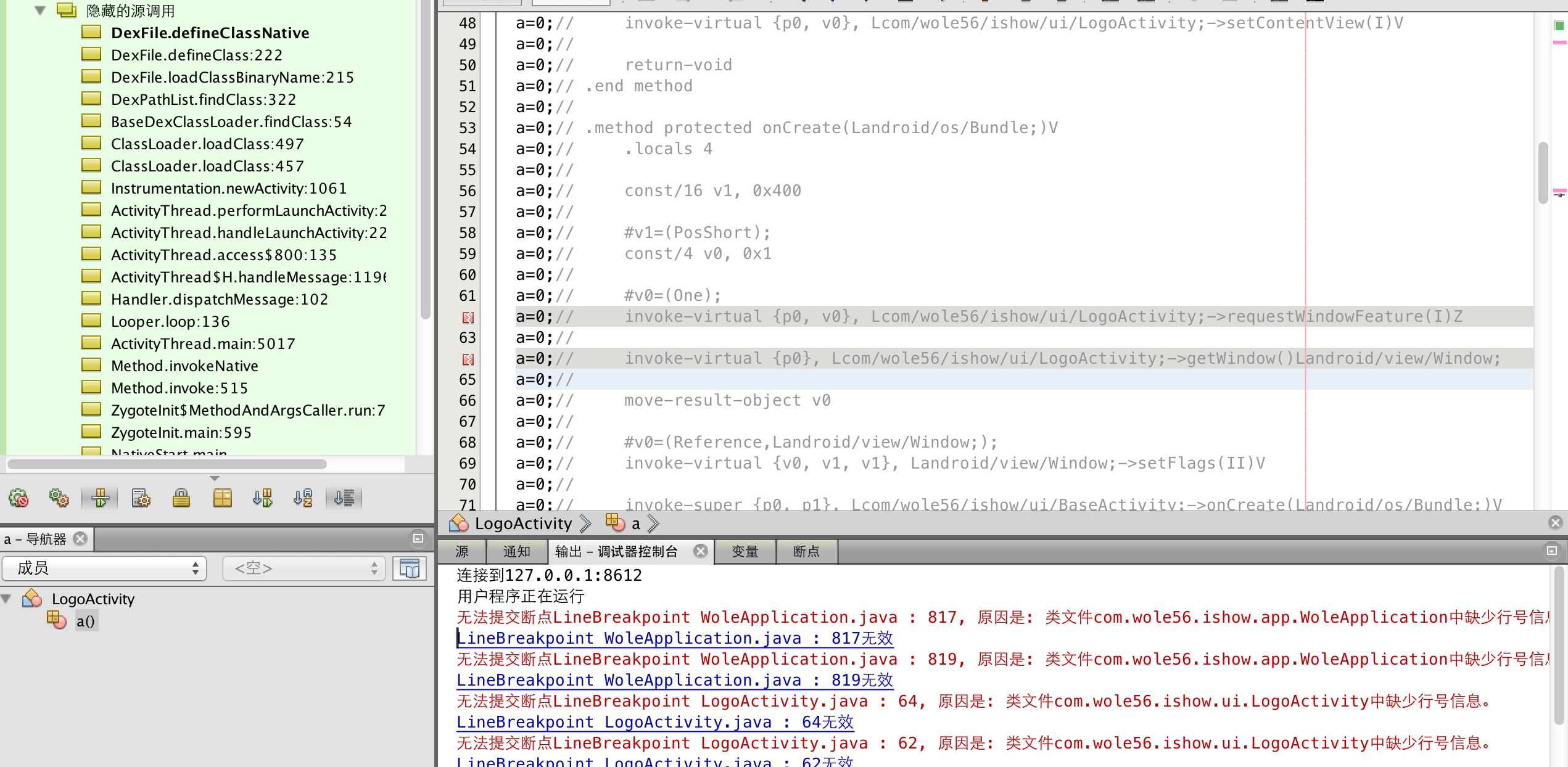The height and width of the screenshot is (767, 1568).
Task: Collapse the 隐藏的源调用 tree node
Action: [x=41, y=10]
